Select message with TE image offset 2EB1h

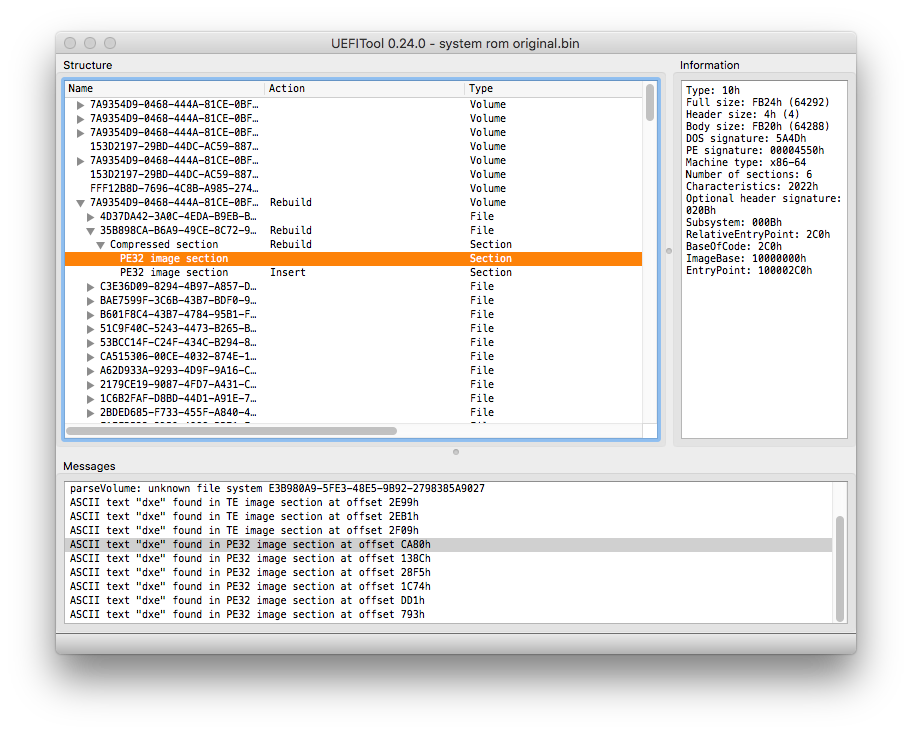coord(448,516)
